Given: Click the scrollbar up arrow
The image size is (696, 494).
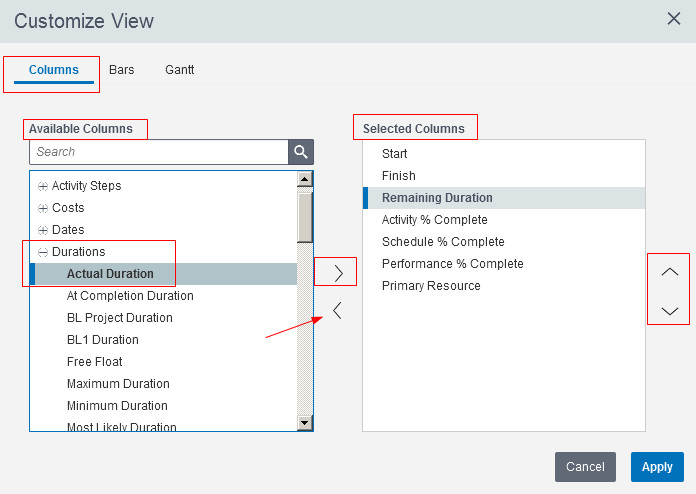Looking at the screenshot, I should tap(304, 179).
